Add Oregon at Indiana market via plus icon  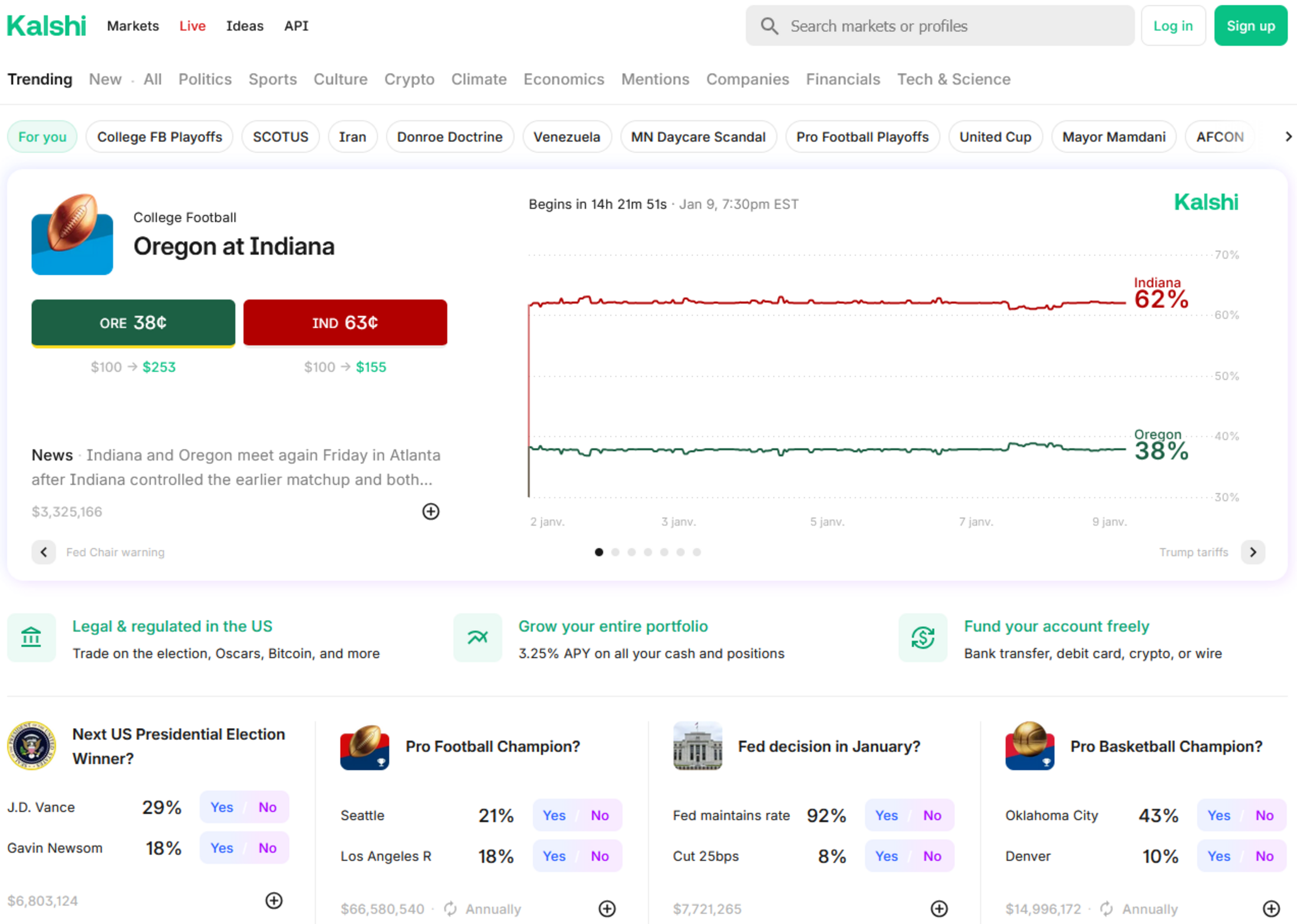point(430,511)
